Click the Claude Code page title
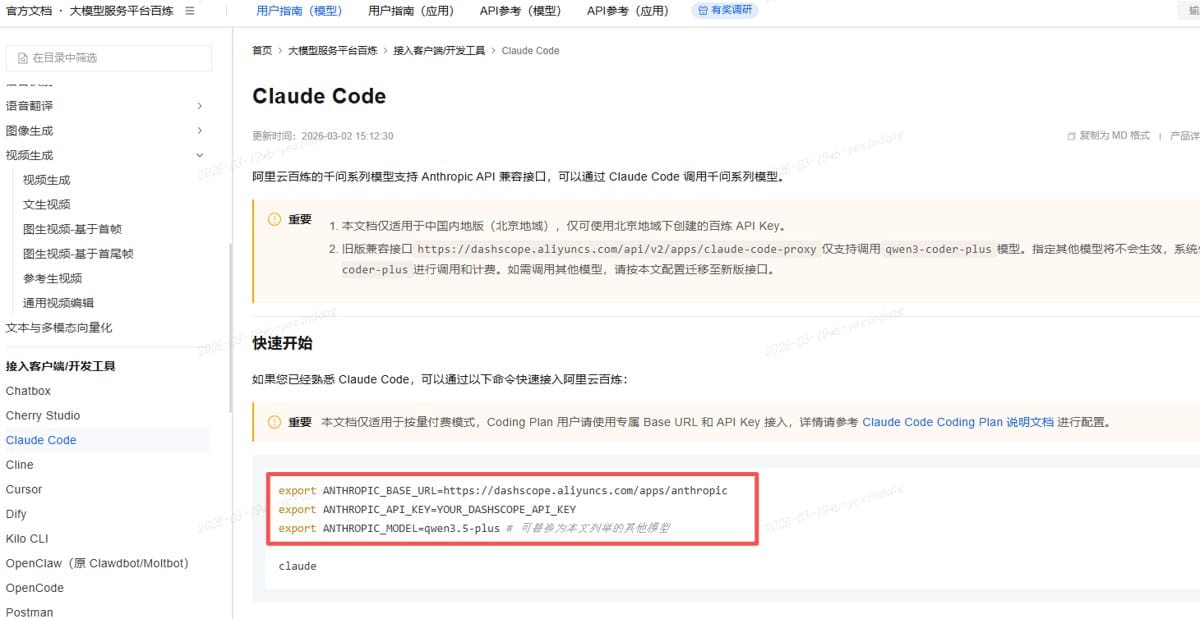The height and width of the screenshot is (619, 1200). (x=319, y=96)
